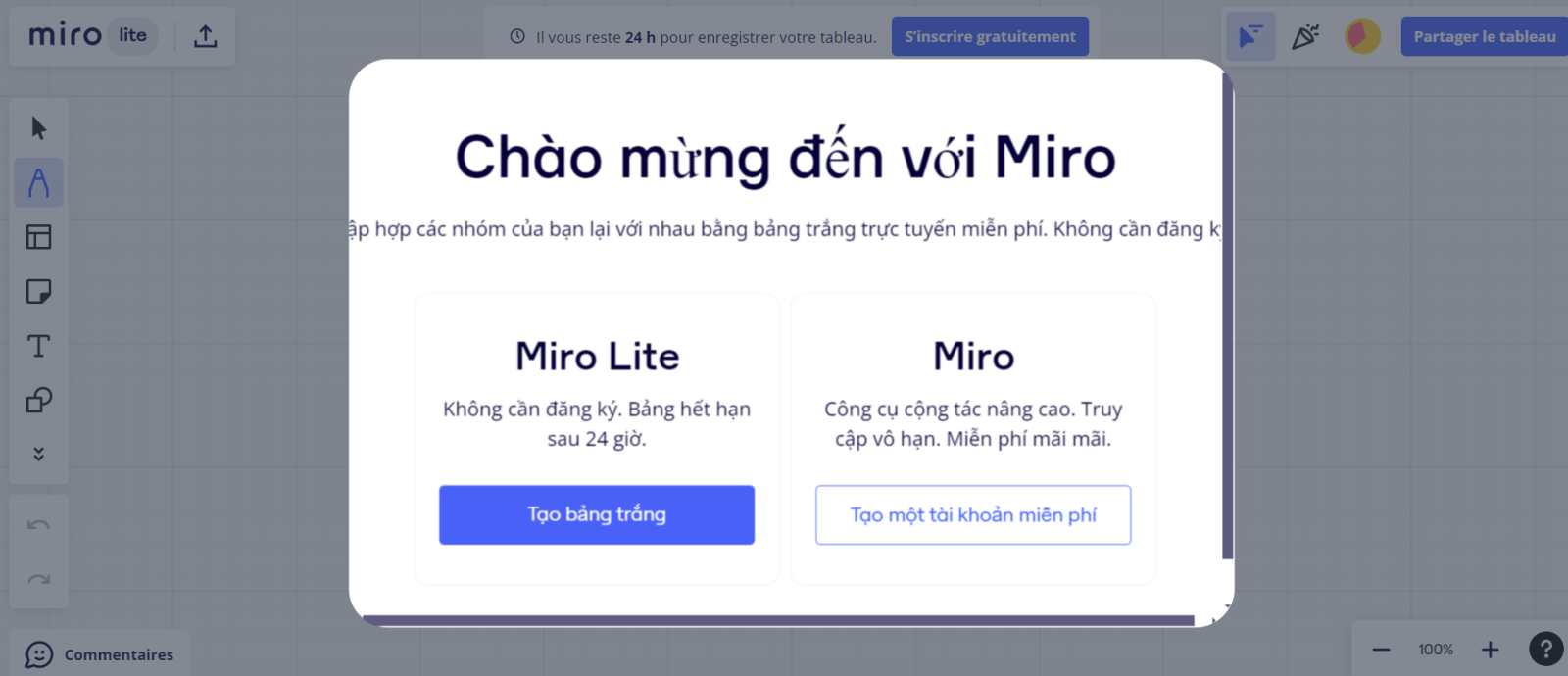1568x676 pixels.
Task: Select the pen drawing tool
Action: [38, 182]
